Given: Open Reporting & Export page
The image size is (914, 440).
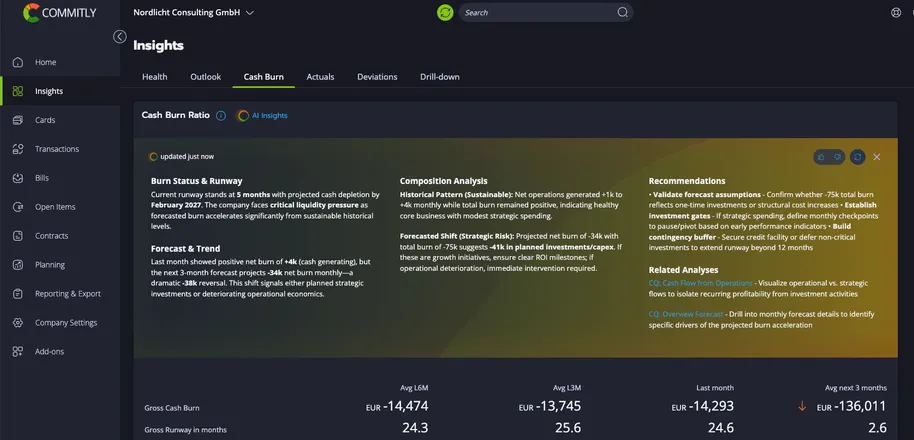Looking at the screenshot, I should pyautogui.click(x=68, y=294).
